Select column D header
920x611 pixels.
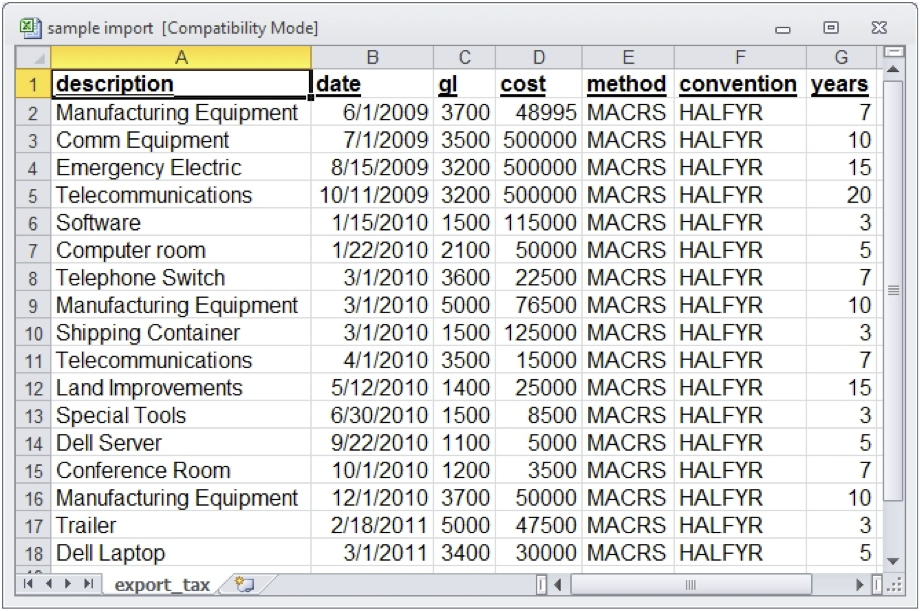pyautogui.click(x=539, y=59)
